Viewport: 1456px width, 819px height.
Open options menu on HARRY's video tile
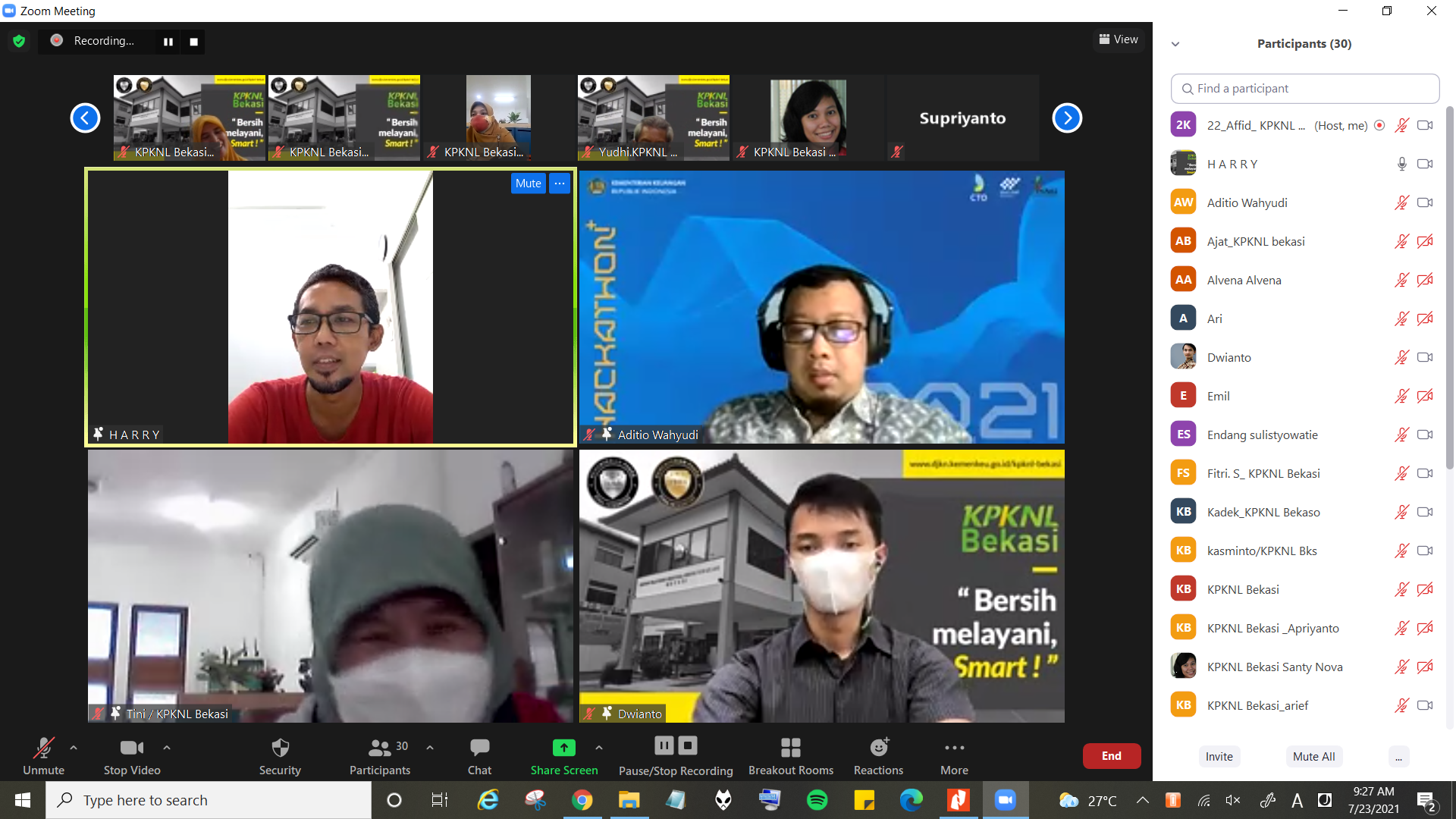(560, 184)
